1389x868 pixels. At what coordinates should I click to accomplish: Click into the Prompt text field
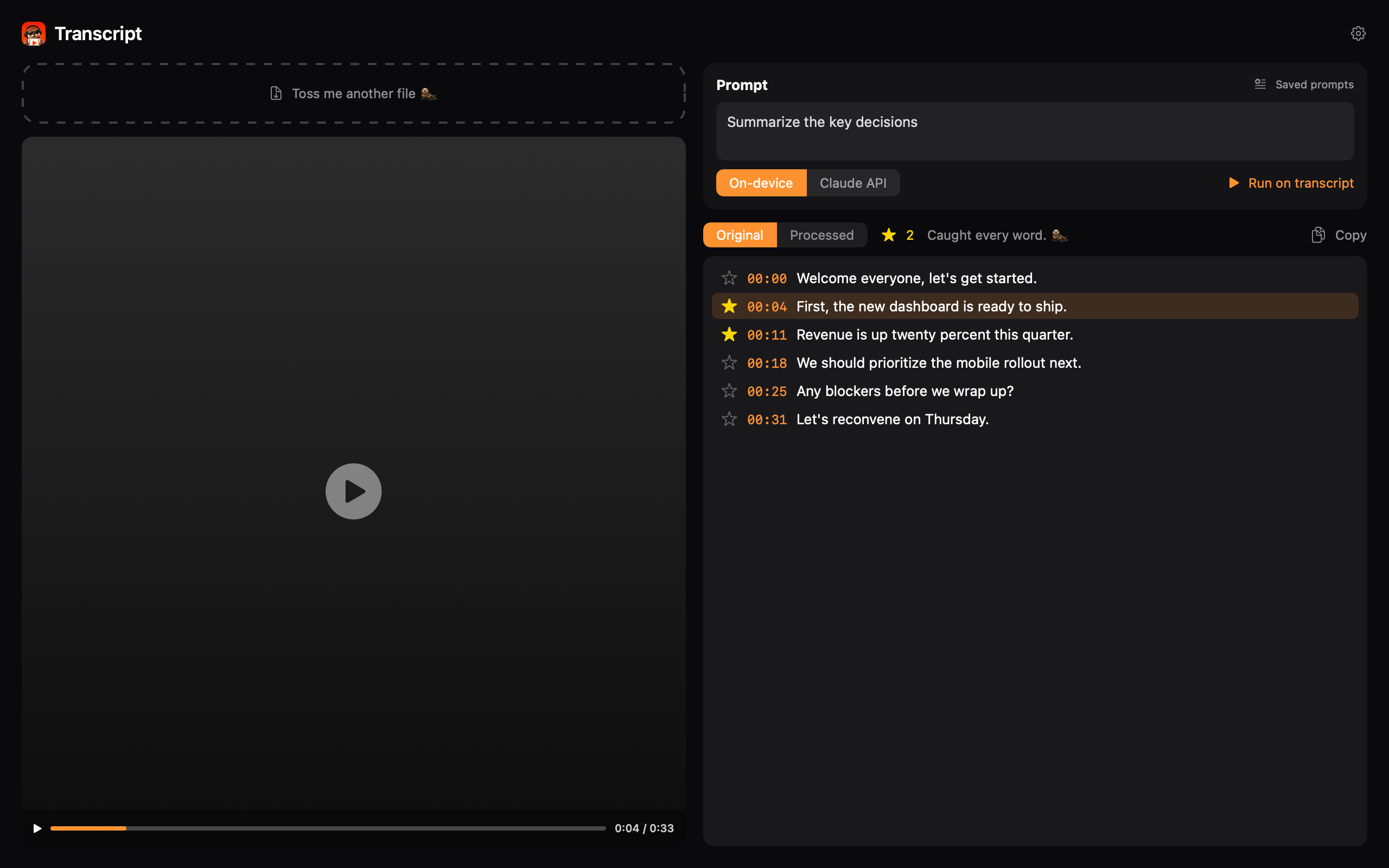click(1034, 131)
